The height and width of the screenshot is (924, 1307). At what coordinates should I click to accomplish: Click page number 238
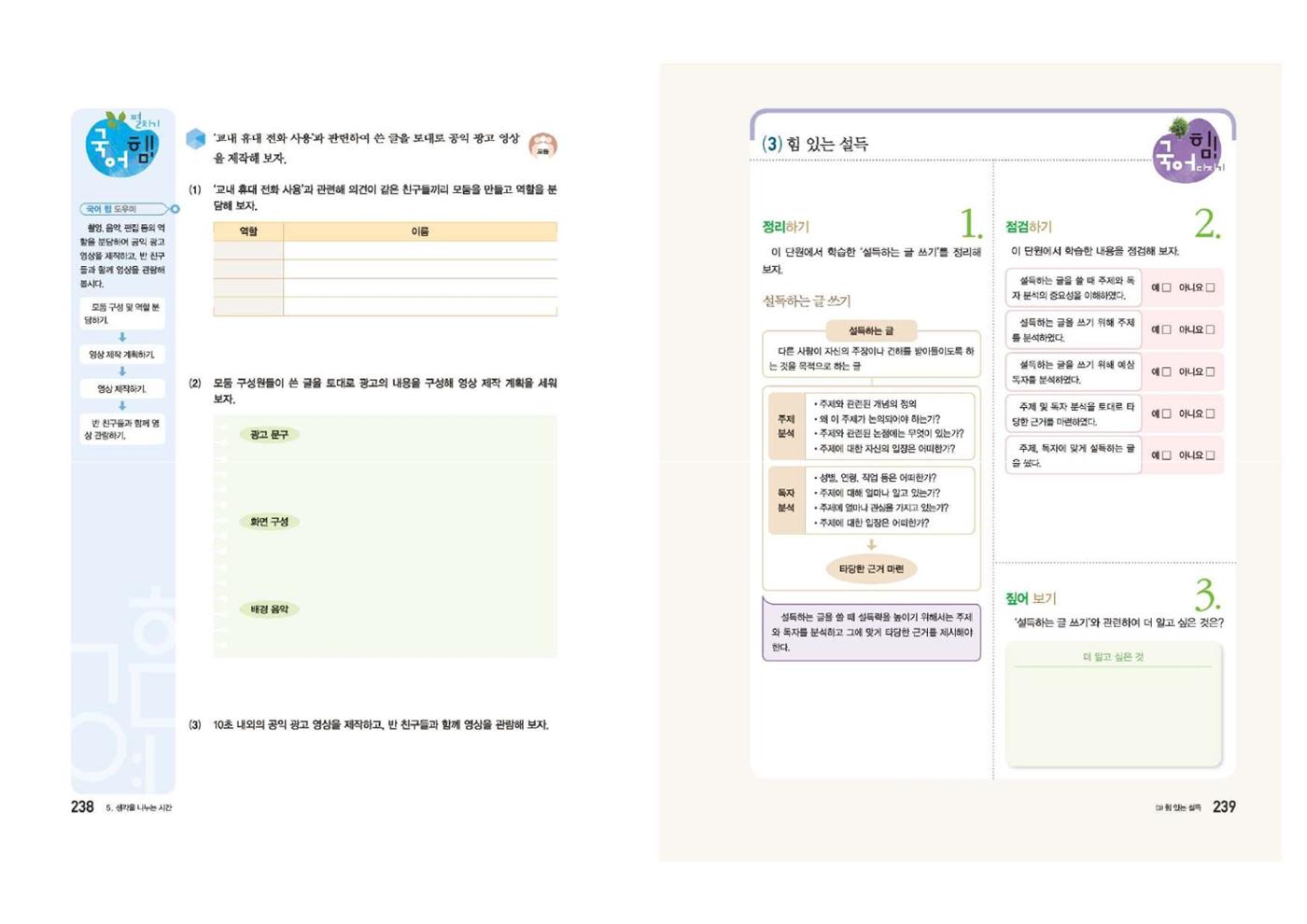(82, 806)
